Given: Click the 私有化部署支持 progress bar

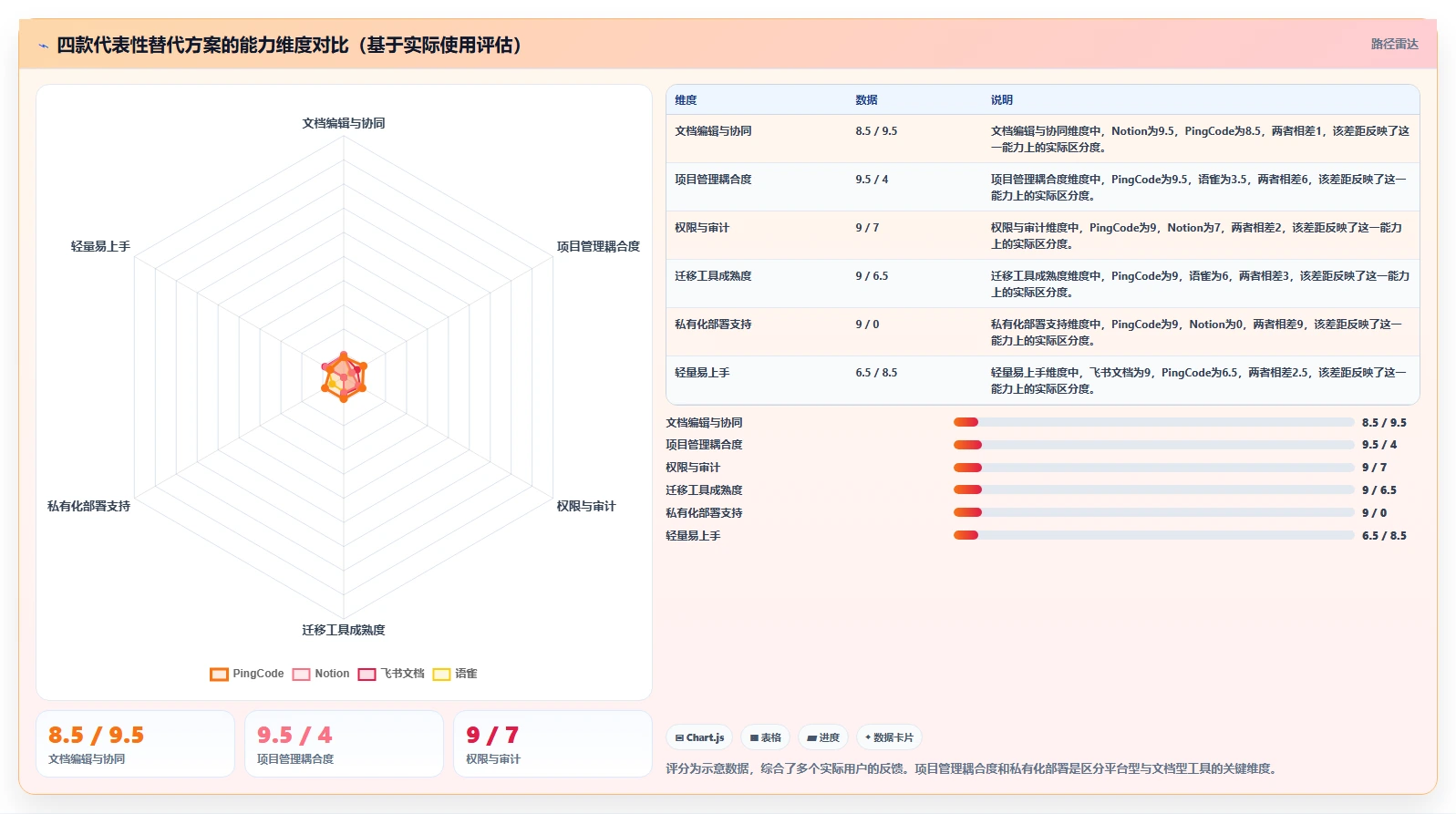Looking at the screenshot, I should point(1153,512).
